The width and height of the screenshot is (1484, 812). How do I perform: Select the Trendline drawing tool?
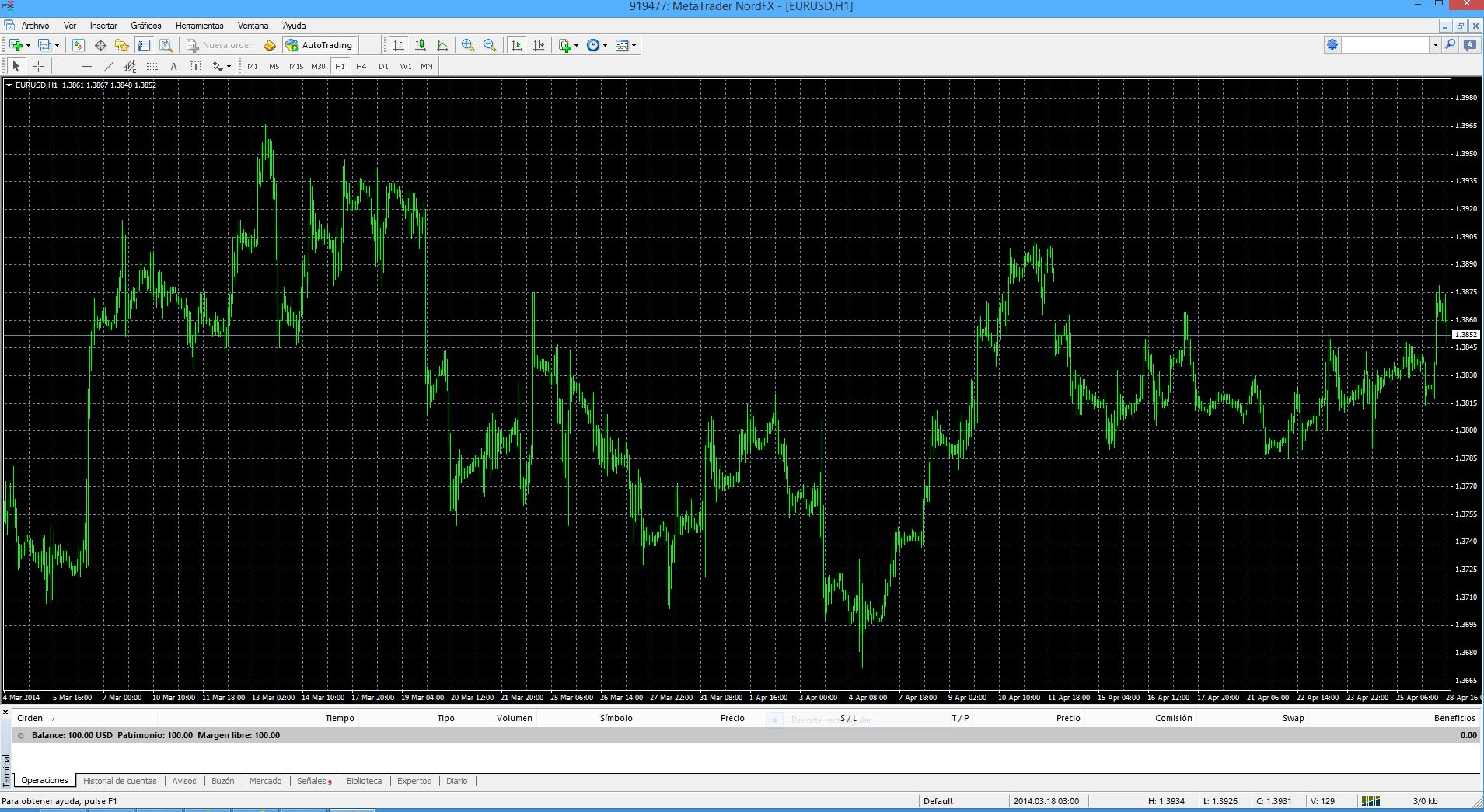108,66
